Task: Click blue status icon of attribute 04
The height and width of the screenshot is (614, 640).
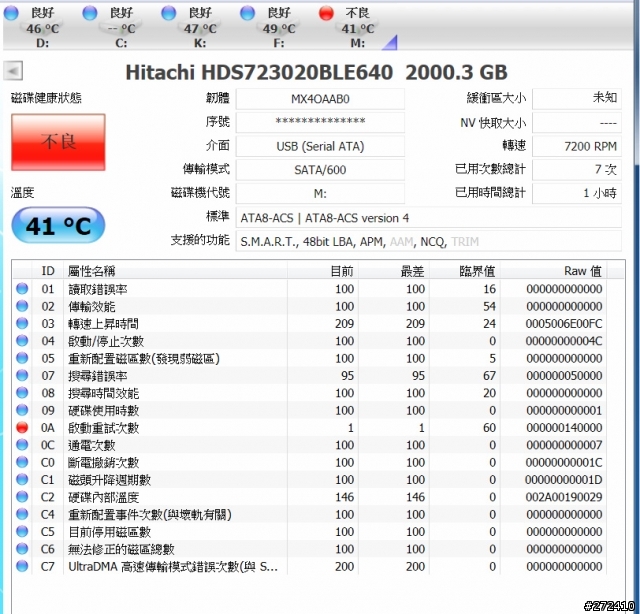Action: coord(22,341)
